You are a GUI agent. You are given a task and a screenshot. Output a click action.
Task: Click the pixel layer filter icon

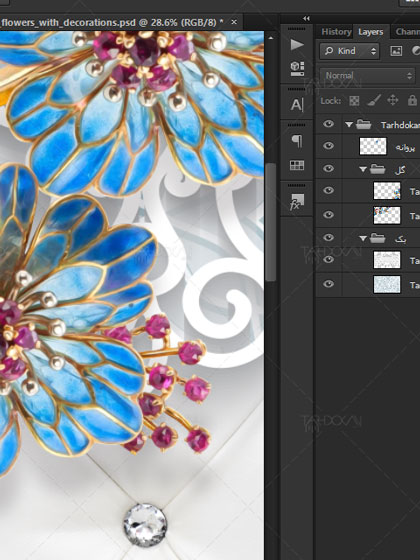396,51
